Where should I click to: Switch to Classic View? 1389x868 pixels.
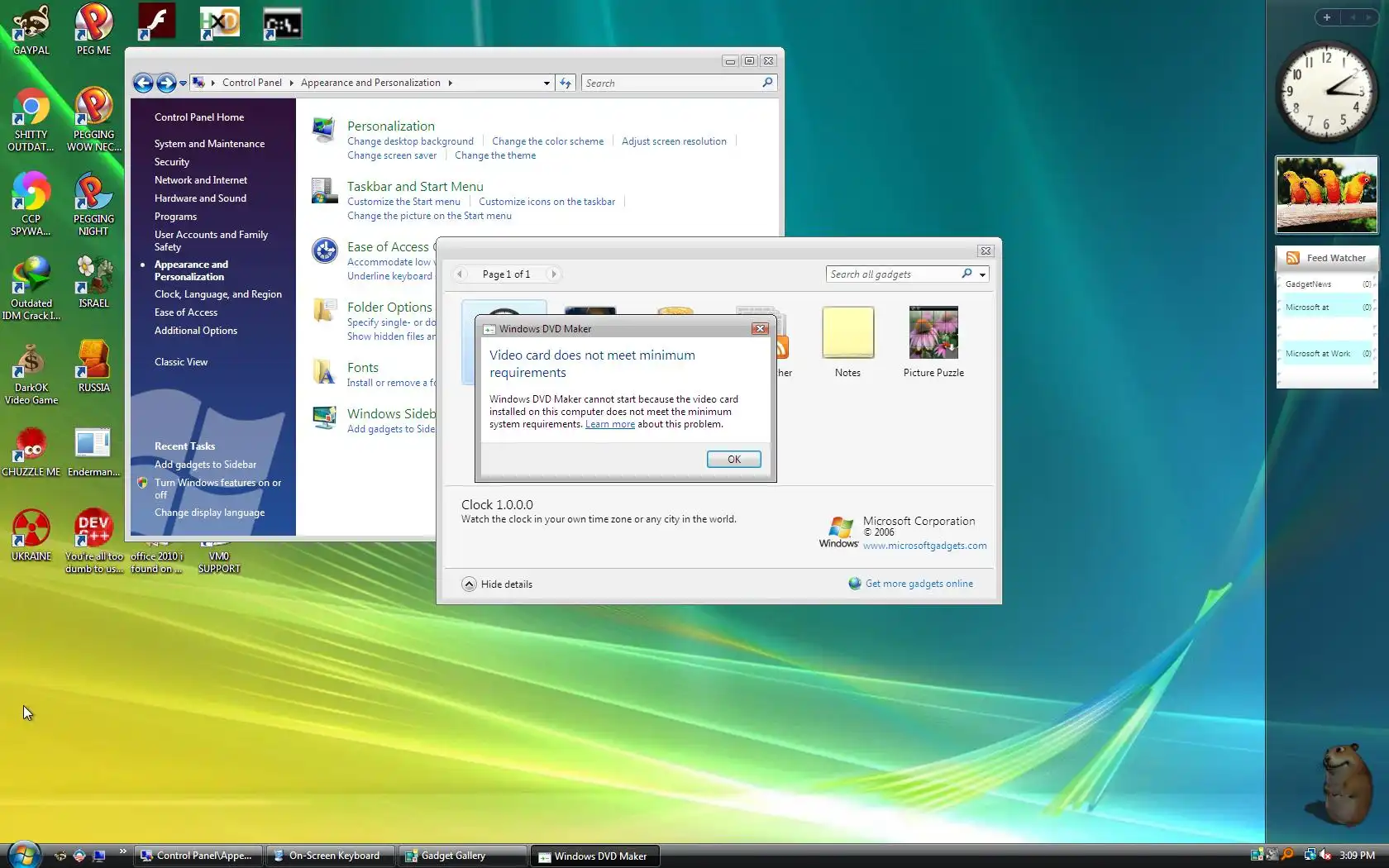pyautogui.click(x=181, y=362)
